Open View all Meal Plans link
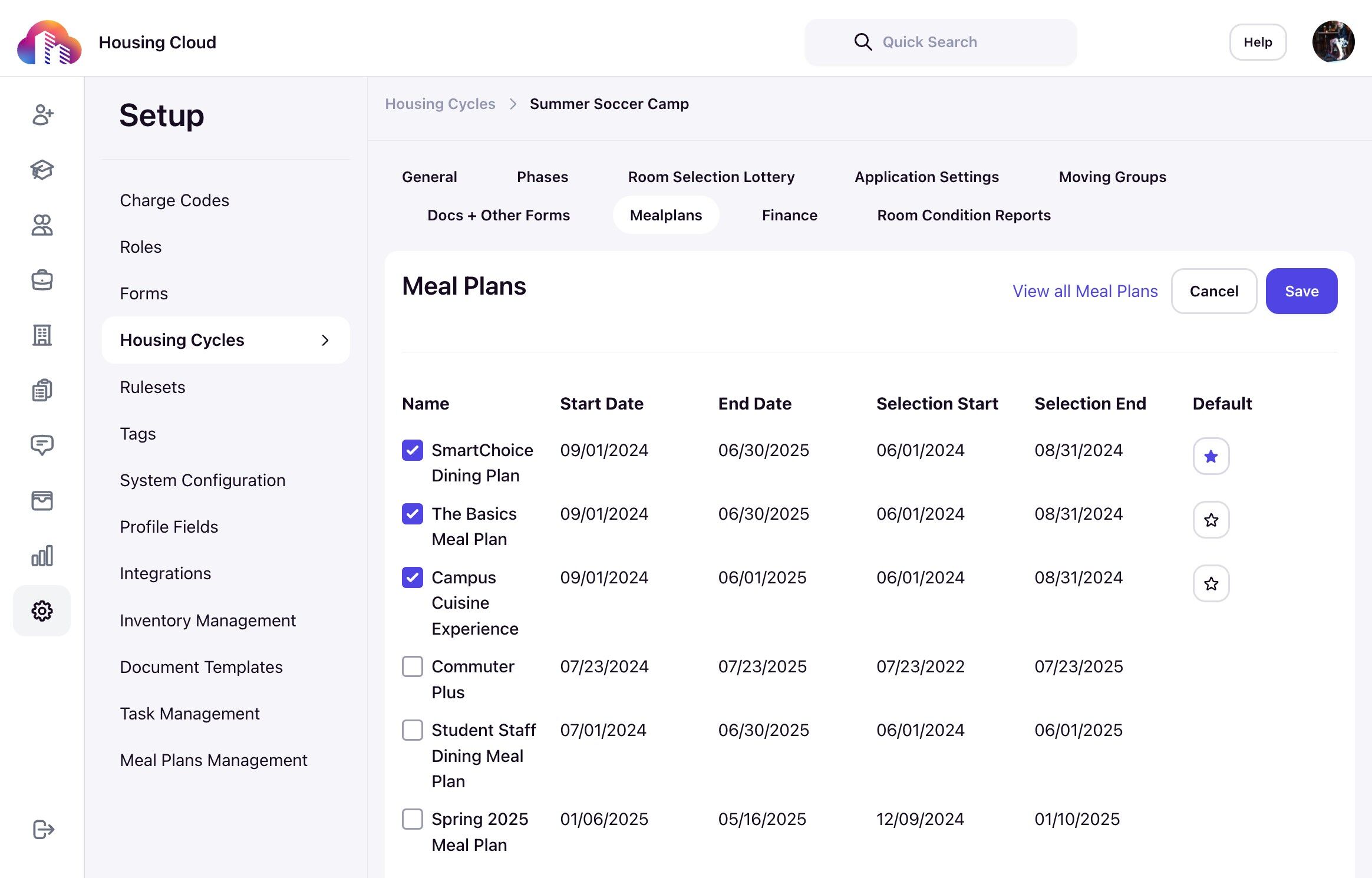This screenshot has height=878, width=1372. [x=1085, y=291]
